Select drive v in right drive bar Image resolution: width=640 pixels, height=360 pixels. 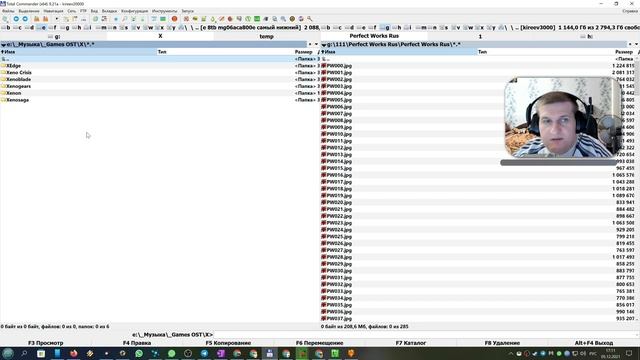pyautogui.click(x=456, y=27)
